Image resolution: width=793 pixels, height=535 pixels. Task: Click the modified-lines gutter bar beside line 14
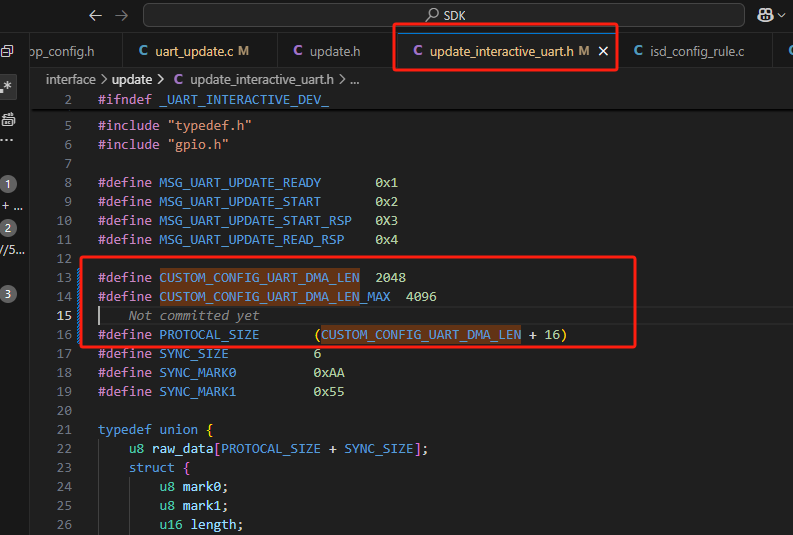point(78,297)
